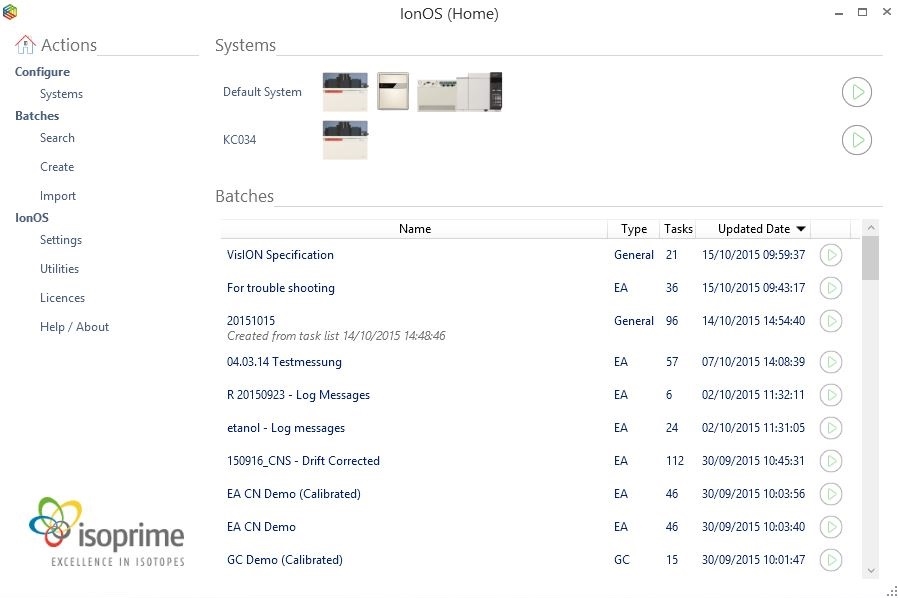Image resolution: width=898 pixels, height=598 pixels.
Task: Click the Default System gas chromatograph image
Action: 459,92
